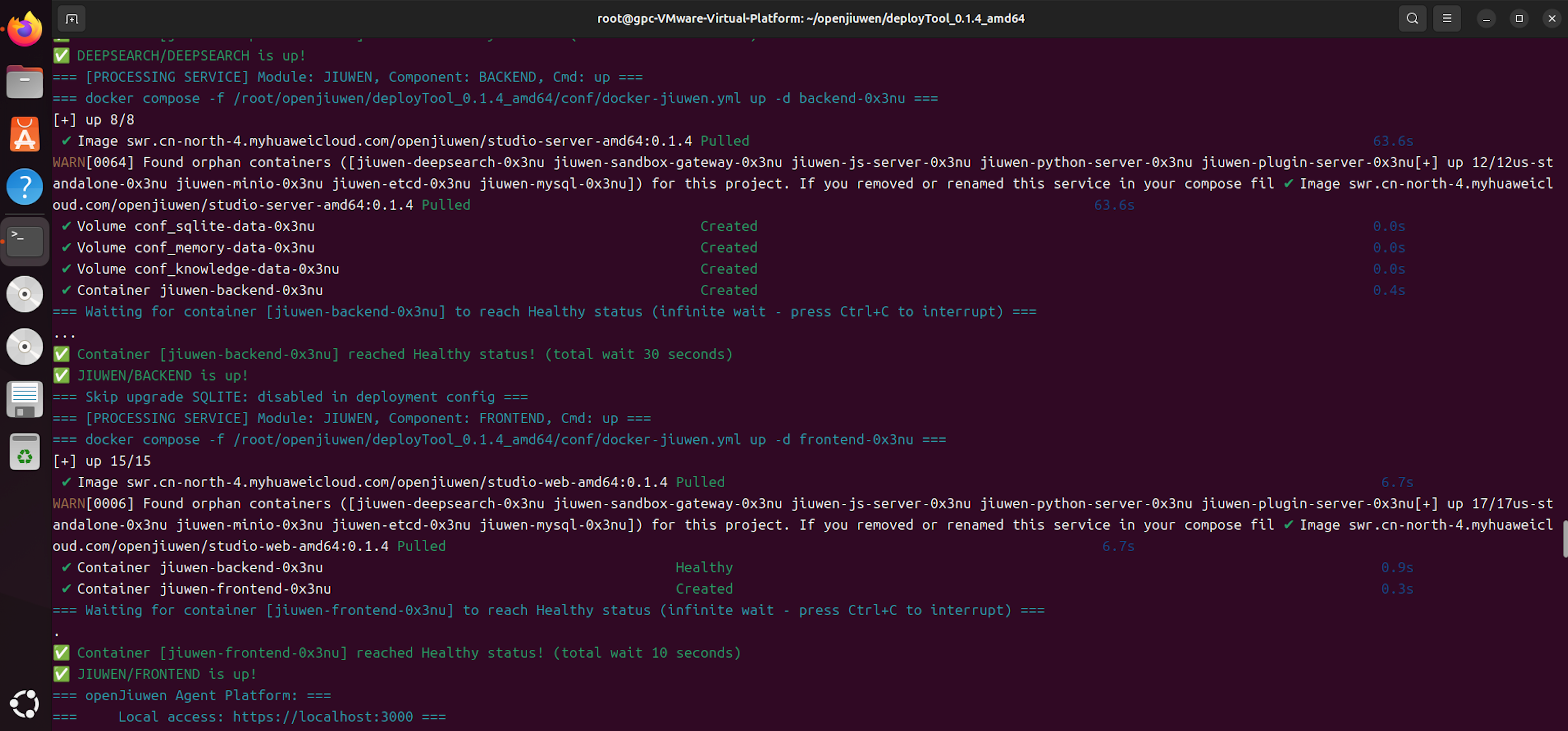Open the first disc drive icon
This screenshot has height=731, width=1568.
(x=25, y=294)
